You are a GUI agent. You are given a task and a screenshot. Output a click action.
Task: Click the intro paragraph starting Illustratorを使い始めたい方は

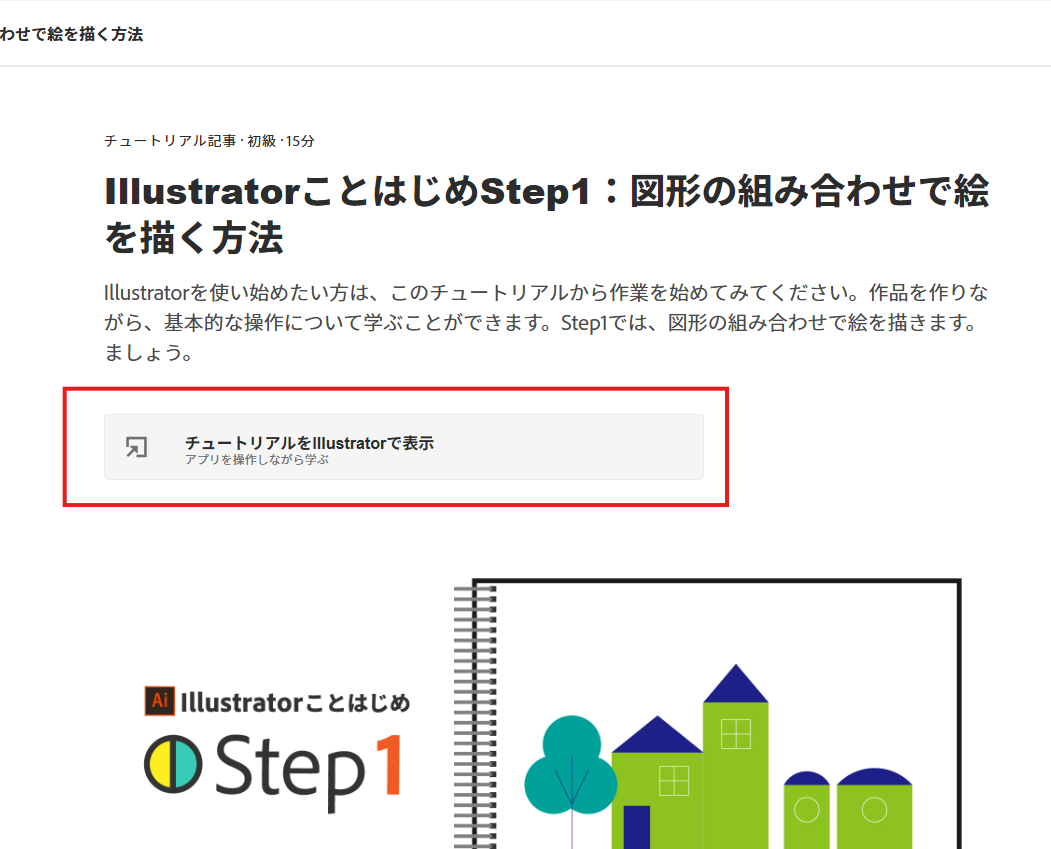(546, 322)
